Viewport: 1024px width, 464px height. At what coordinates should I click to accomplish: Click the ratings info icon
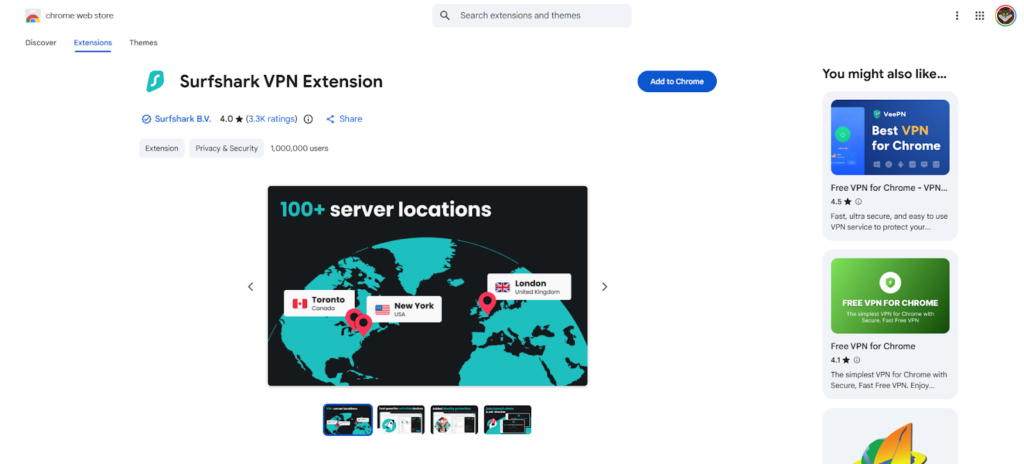(x=308, y=119)
